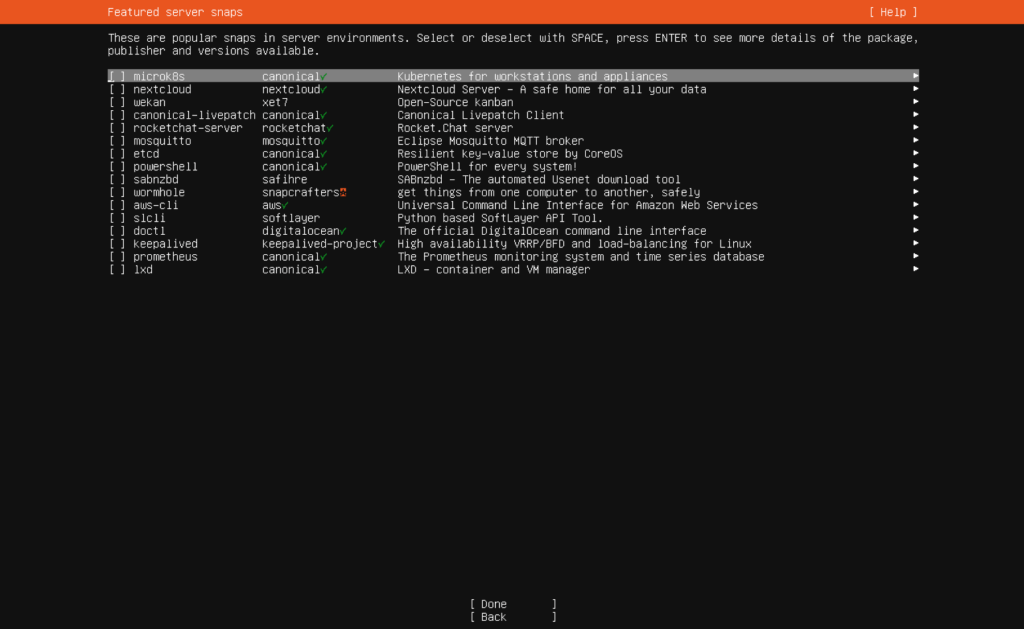The image size is (1024, 629).
Task: Click the verified checkmark next to rocketchat publisher
Action: pyautogui.click(x=330, y=128)
